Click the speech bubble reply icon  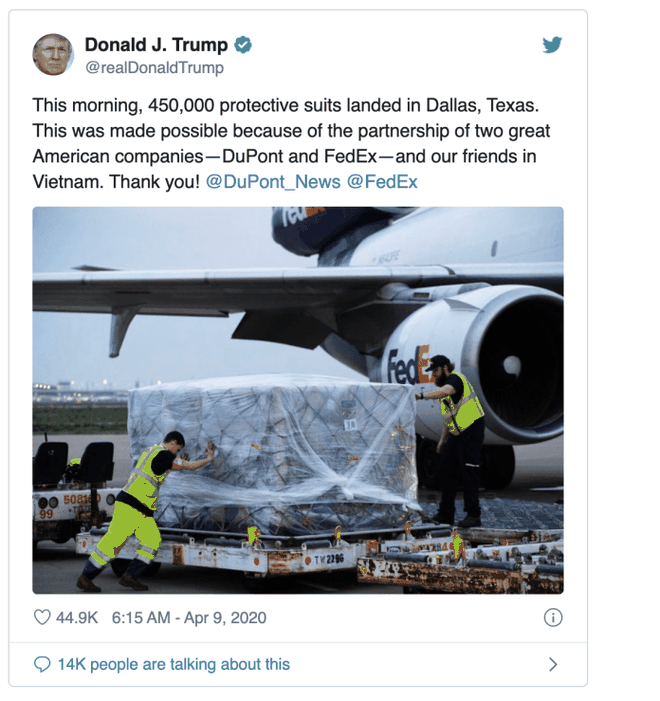[42, 664]
